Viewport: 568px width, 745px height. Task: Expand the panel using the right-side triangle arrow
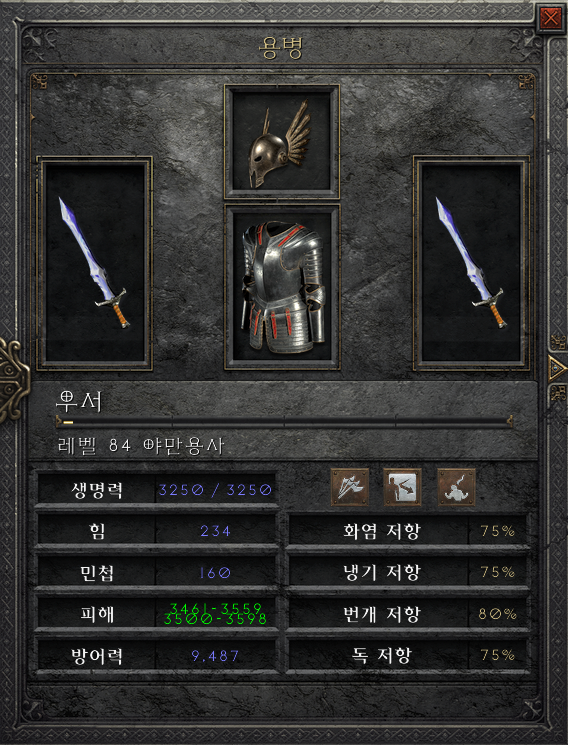556,367
